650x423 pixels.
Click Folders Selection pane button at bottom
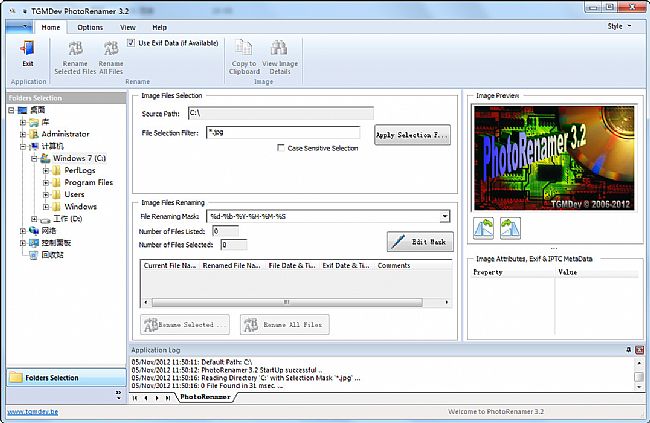(x=66, y=377)
